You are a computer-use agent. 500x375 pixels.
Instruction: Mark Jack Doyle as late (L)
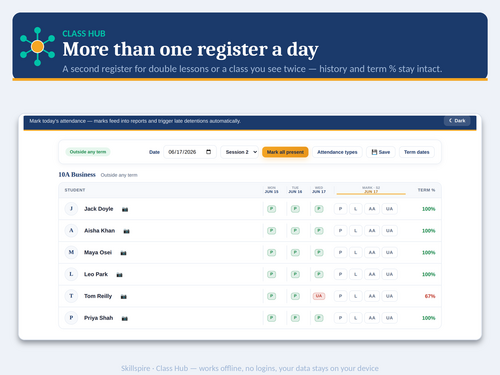tap(356, 209)
